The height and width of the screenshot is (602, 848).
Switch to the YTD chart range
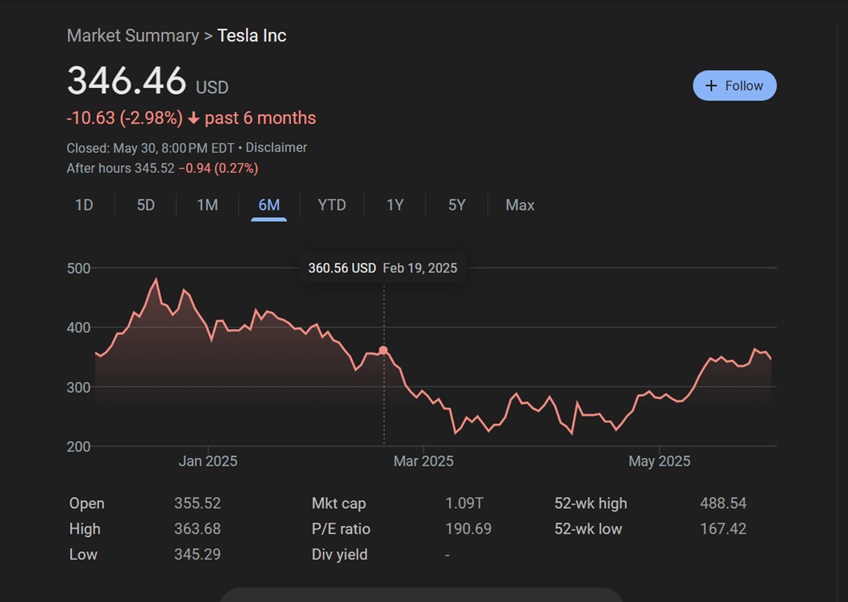click(x=332, y=205)
